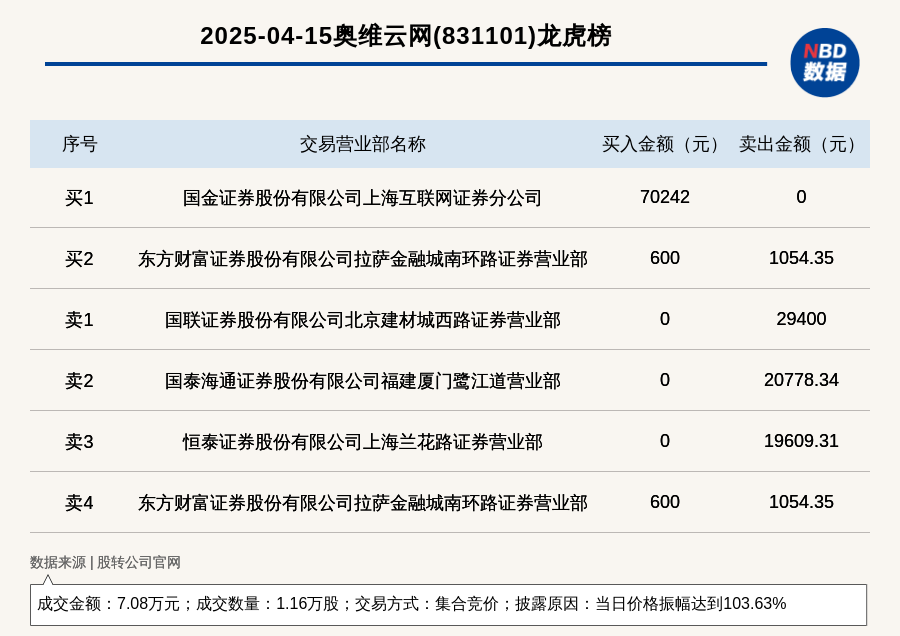Click 东方财富证券 拉萨金融城南环路 in 卖4 row
900x636 pixels.
(362, 503)
